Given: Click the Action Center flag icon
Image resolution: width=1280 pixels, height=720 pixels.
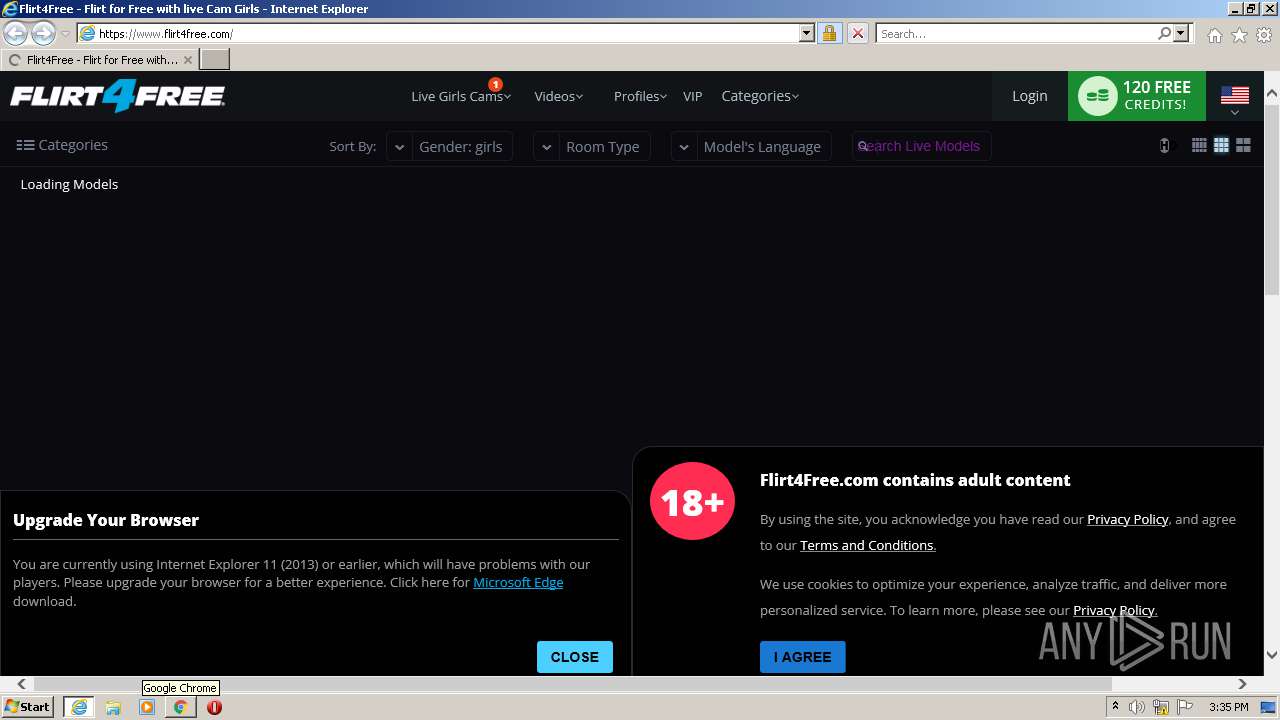Looking at the screenshot, I should pos(1185,707).
